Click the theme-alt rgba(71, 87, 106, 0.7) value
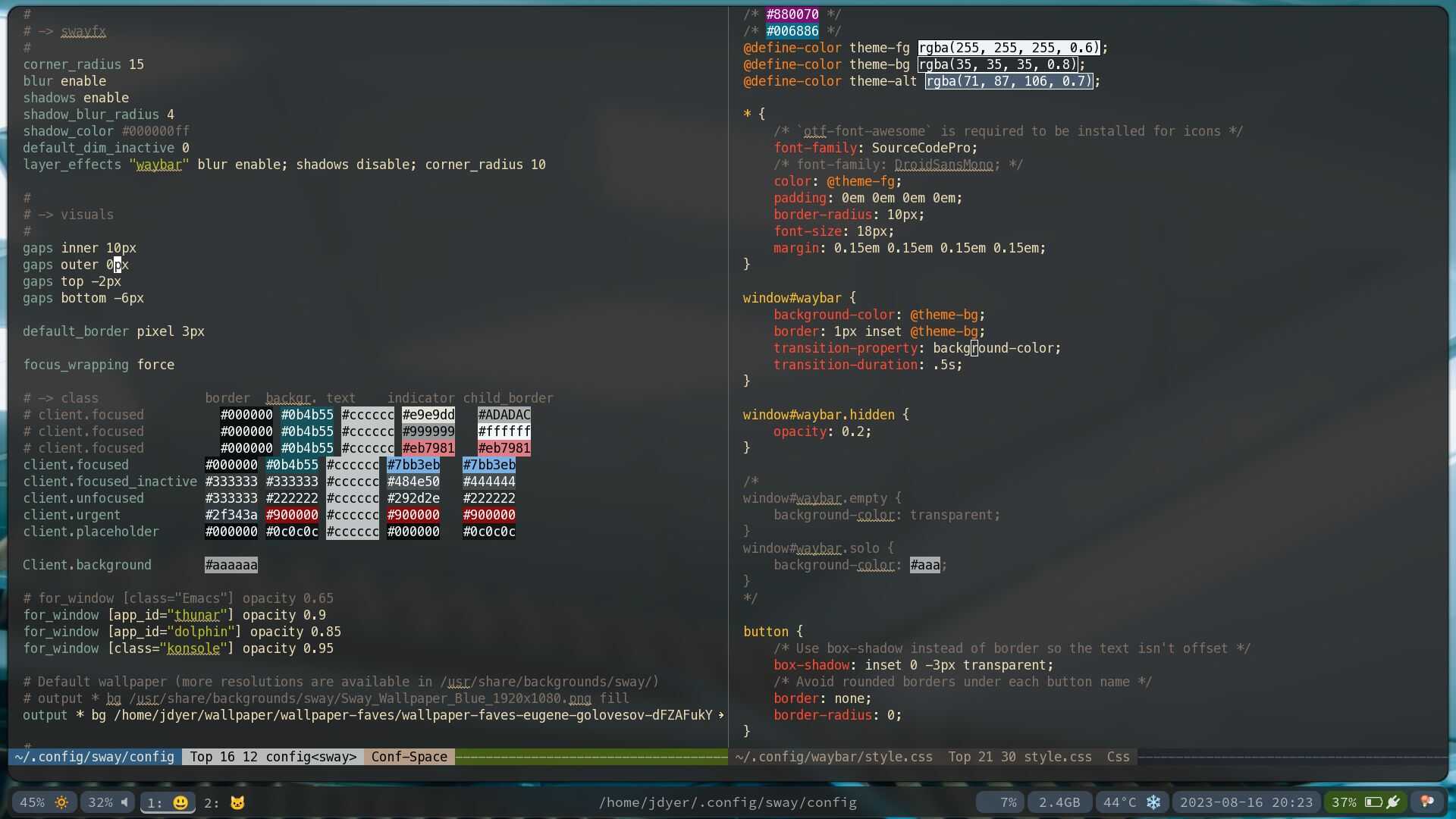Image resolution: width=1456 pixels, height=819 pixels. [1009, 81]
